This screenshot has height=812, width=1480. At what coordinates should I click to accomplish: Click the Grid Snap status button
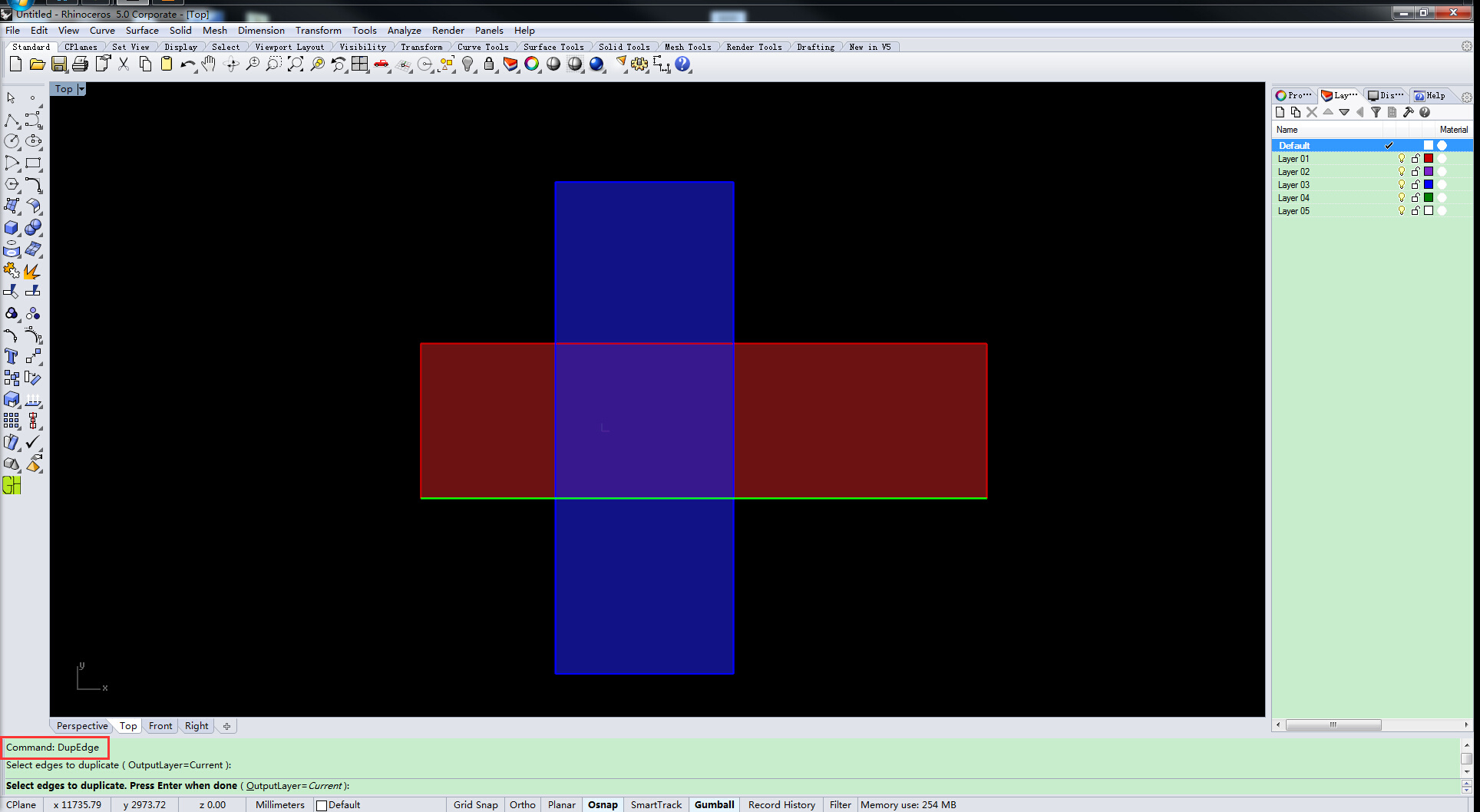pos(475,804)
